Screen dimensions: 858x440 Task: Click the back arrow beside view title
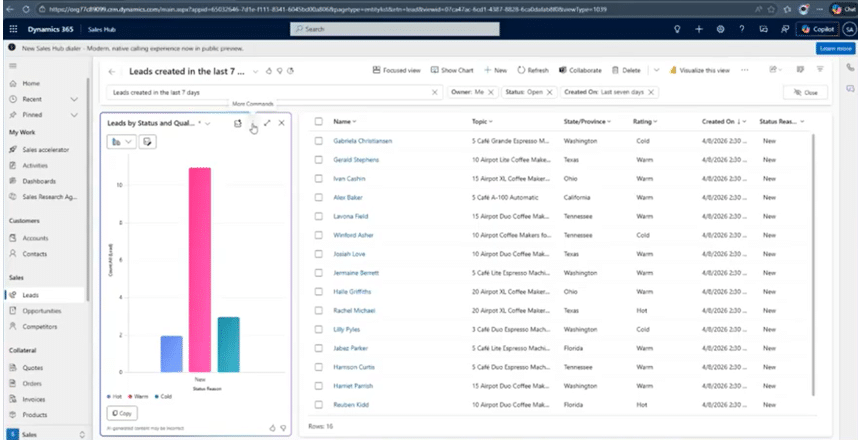coord(111,71)
